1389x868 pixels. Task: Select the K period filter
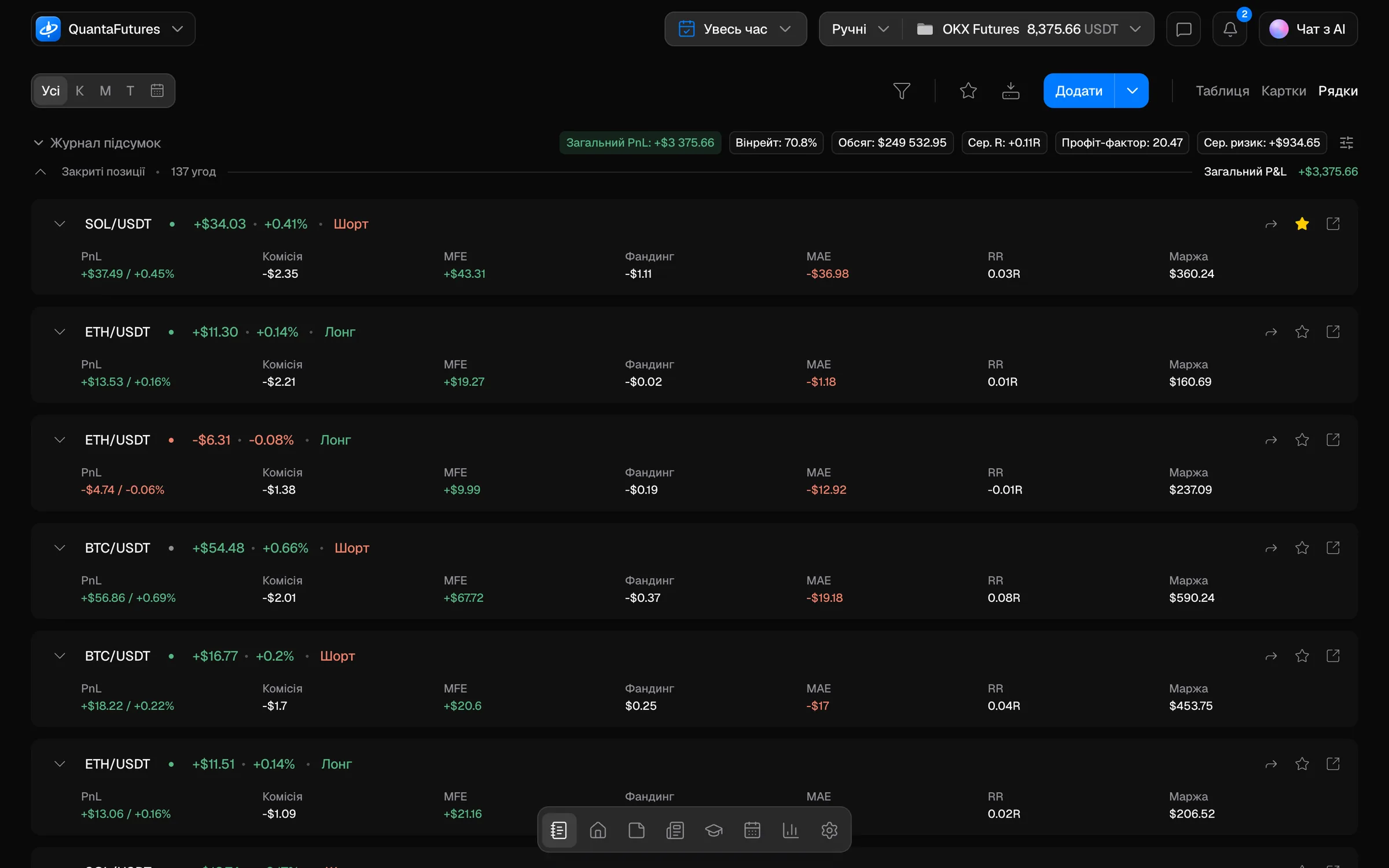80,91
